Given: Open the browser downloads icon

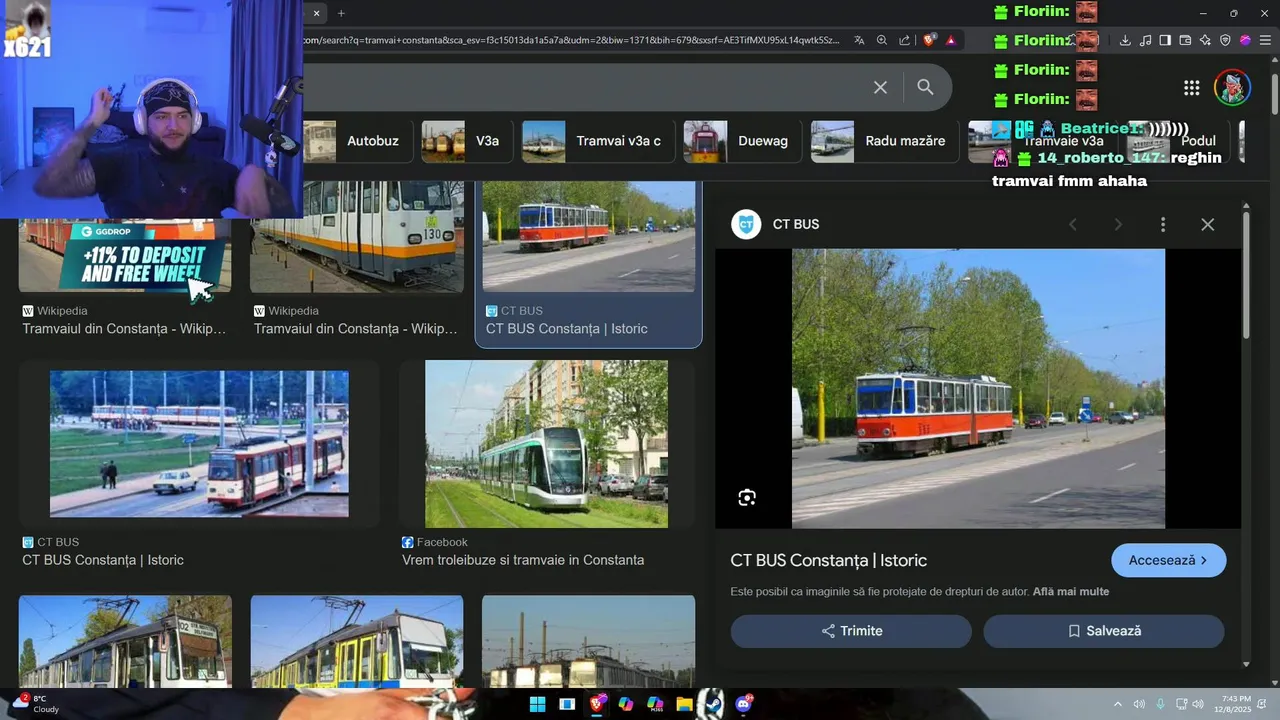Looking at the screenshot, I should coord(1125,40).
